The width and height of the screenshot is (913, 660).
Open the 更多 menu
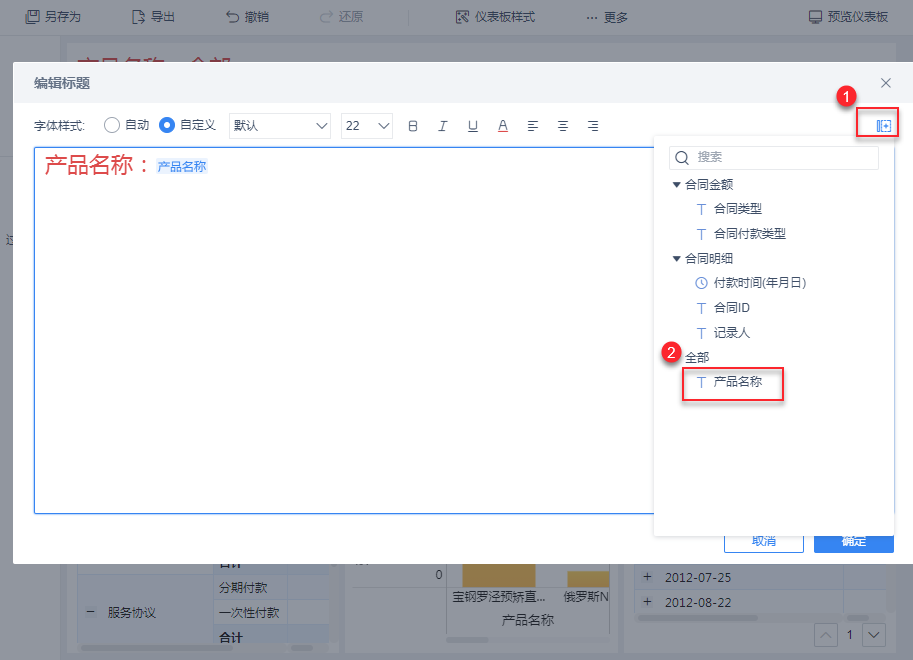[607, 17]
